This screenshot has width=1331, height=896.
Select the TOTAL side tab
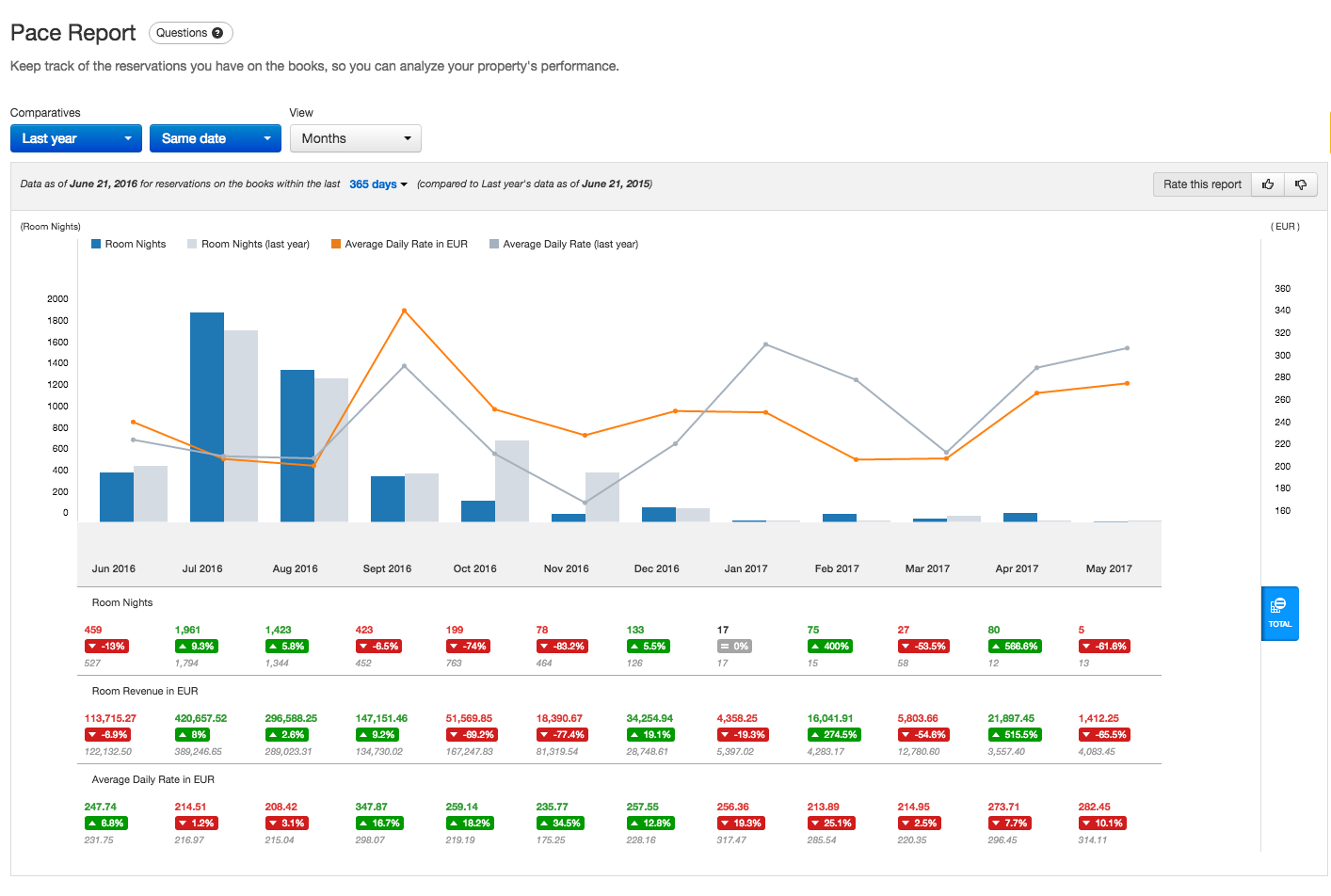pos(1279,614)
